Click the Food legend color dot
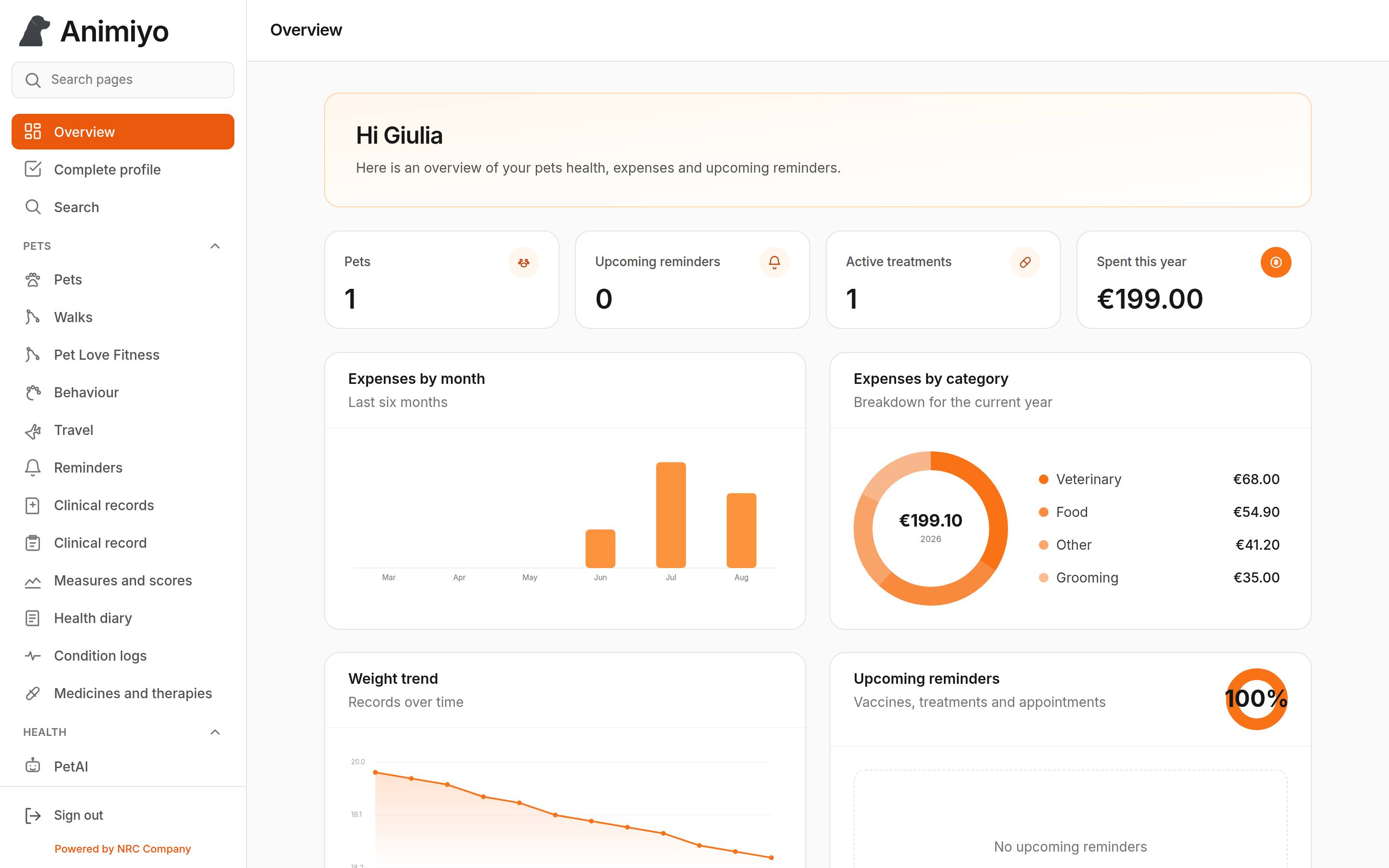This screenshot has width=1389, height=868. 1044,512
